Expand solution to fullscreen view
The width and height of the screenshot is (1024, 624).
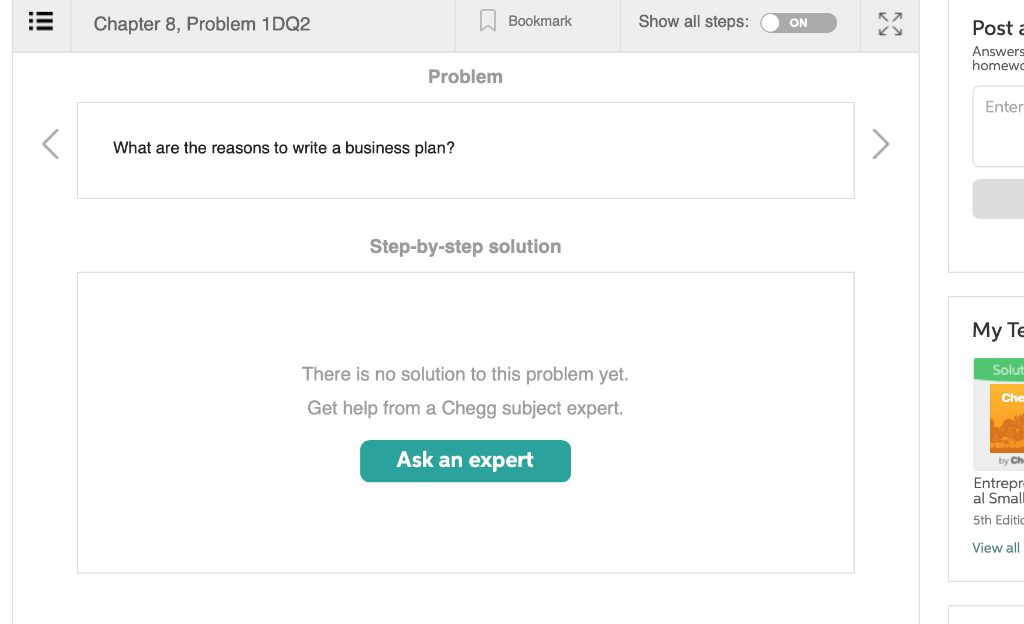click(x=890, y=24)
